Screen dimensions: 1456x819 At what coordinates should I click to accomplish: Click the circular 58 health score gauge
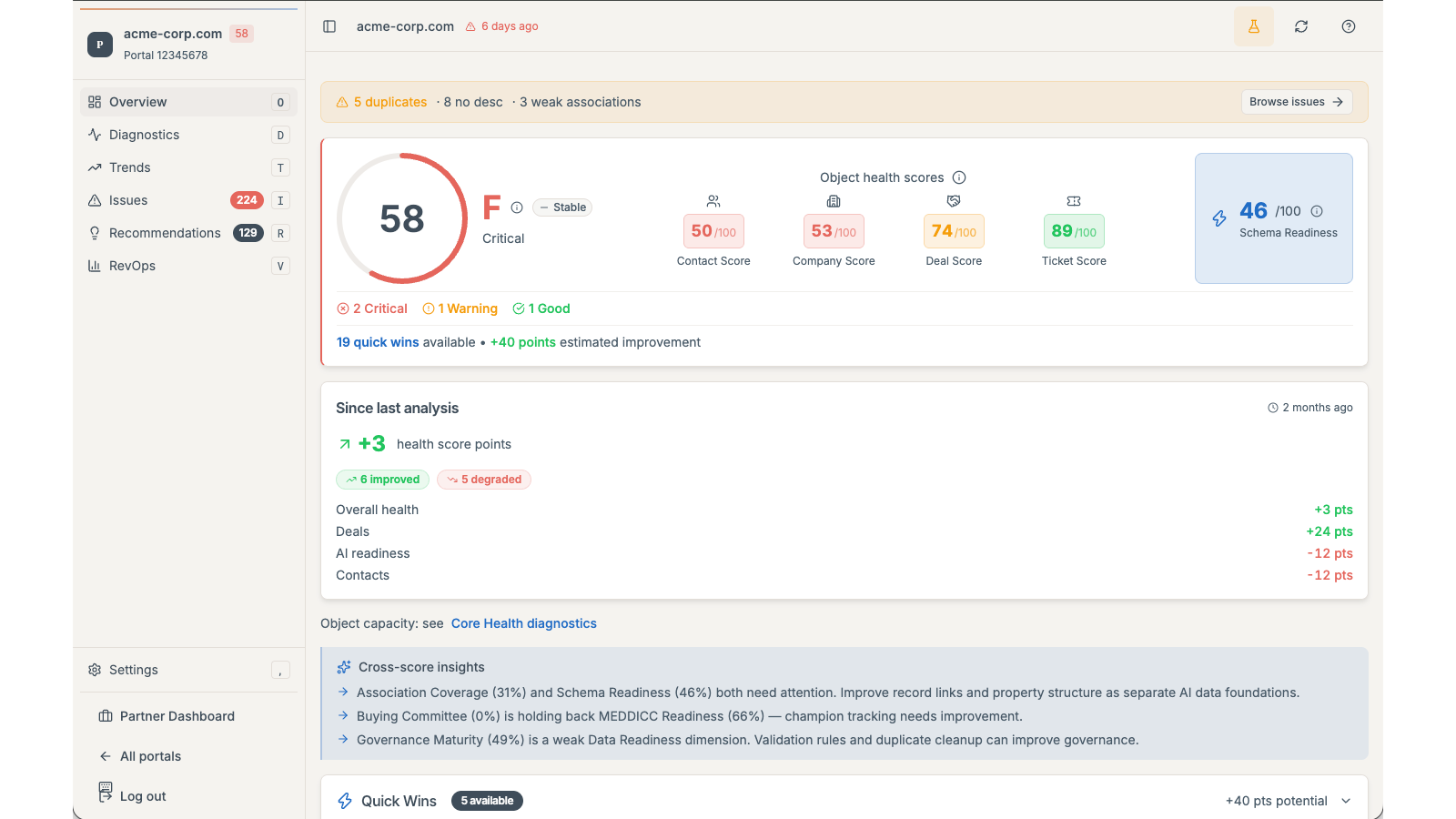click(x=402, y=218)
